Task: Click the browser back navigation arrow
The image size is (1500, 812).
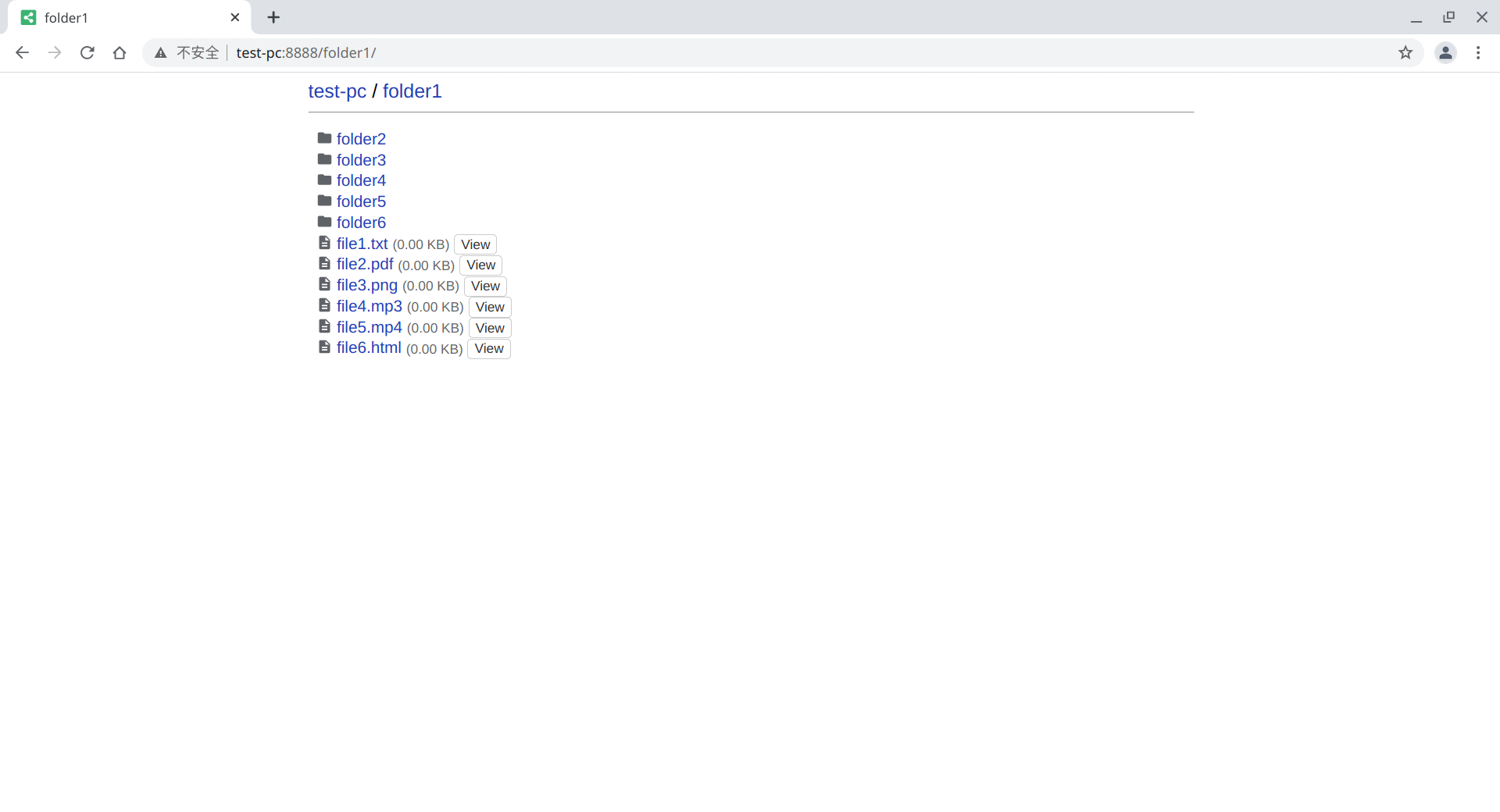Action: [x=22, y=52]
